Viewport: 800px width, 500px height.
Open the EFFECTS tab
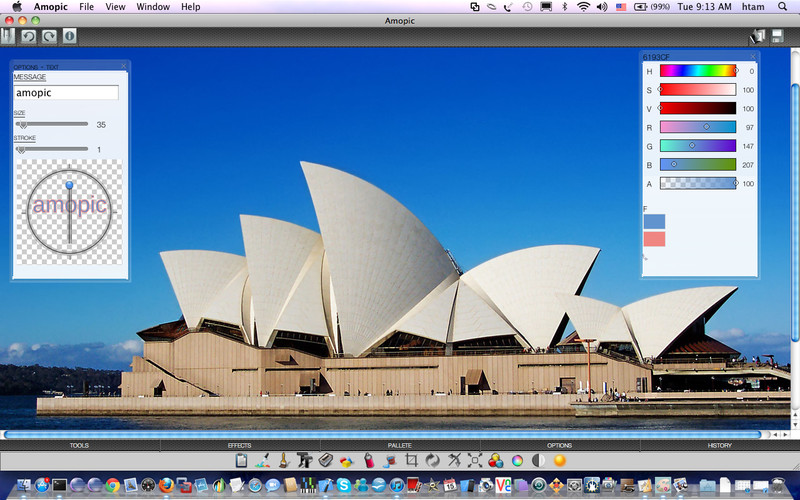click(239, 445)
